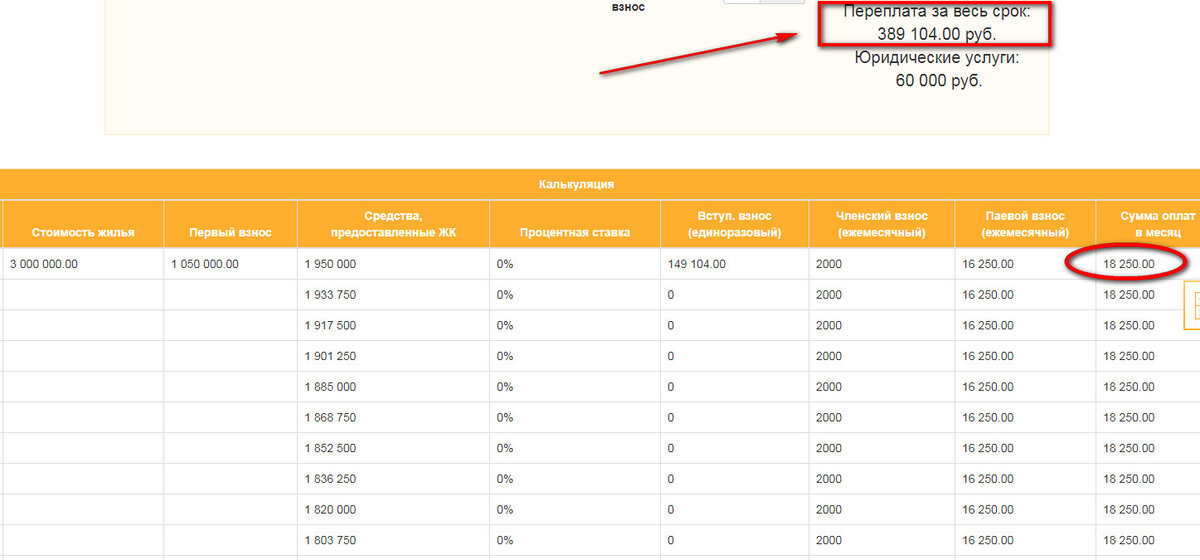Click the 1 917 500 funds cell
This screenshot has height=560, width=1200.
(393, 326)
